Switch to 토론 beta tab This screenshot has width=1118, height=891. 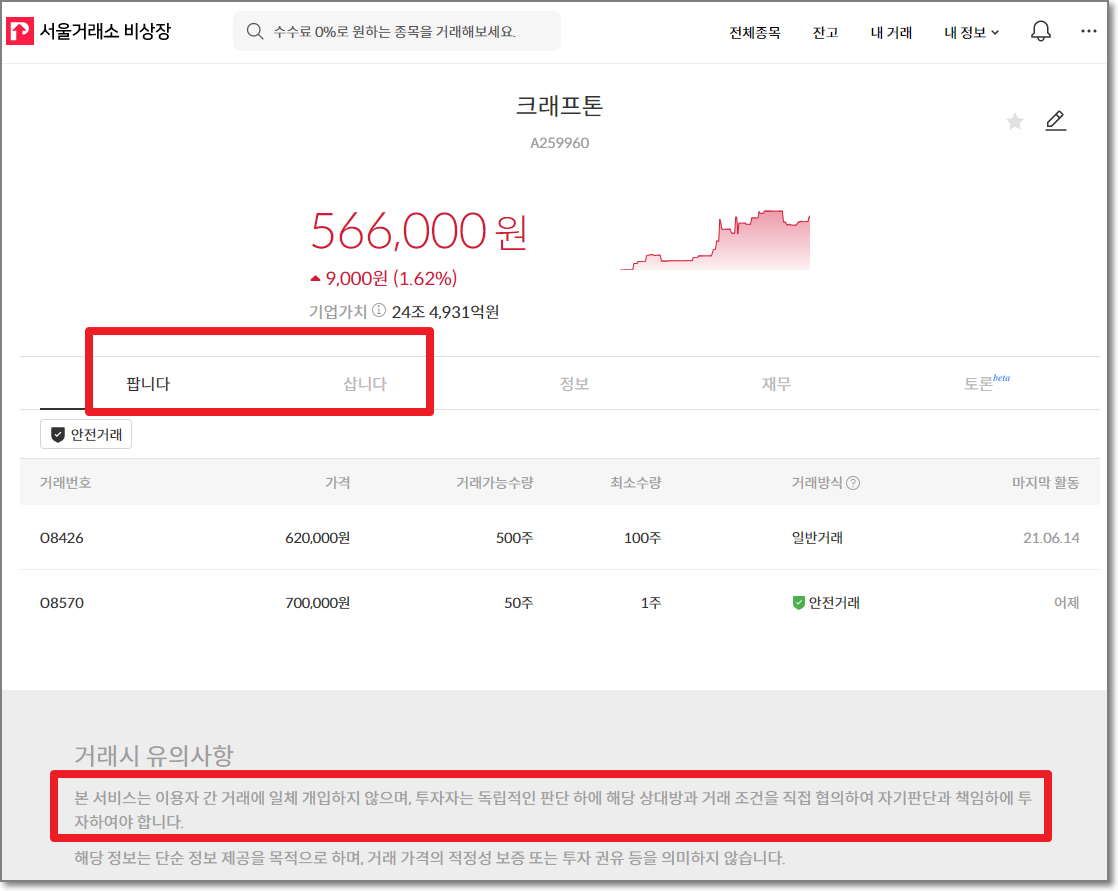[x=987, y=383]
